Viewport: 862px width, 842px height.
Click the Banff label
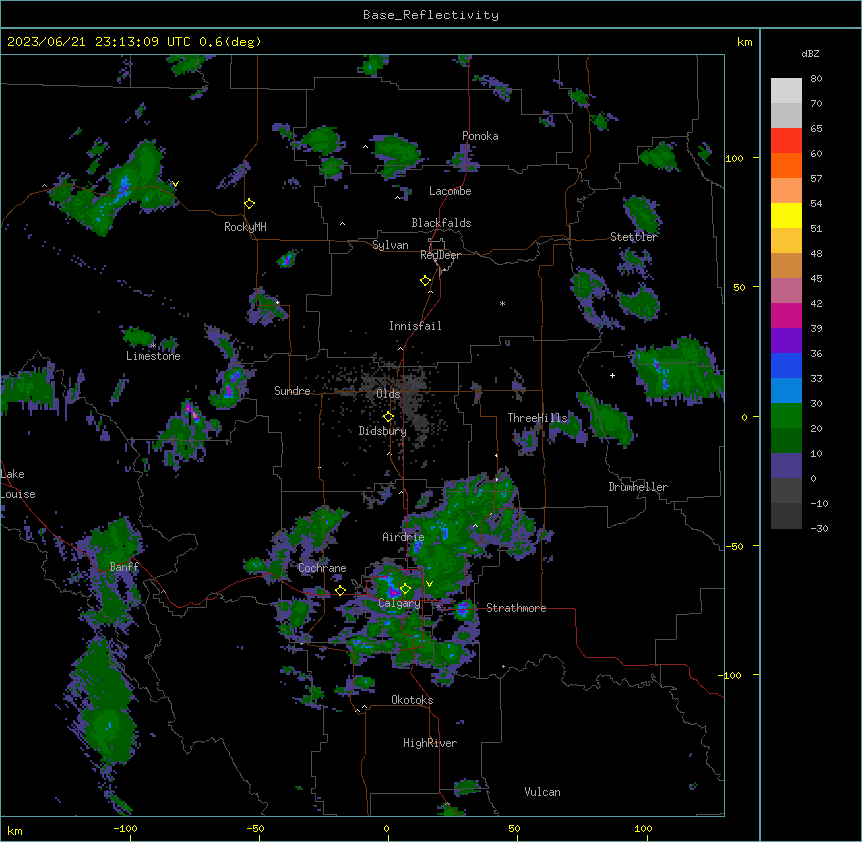point(124,567)
